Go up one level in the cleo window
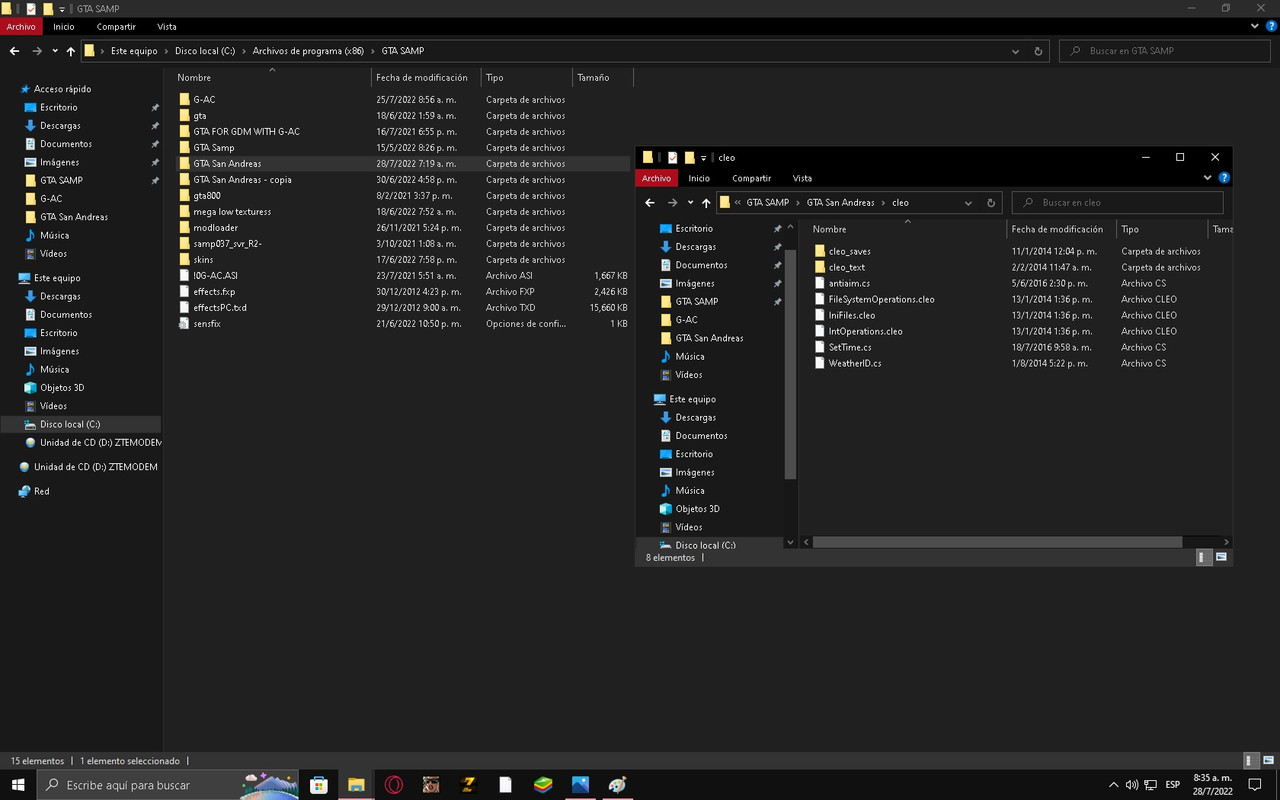 click(x=706, y=203)
